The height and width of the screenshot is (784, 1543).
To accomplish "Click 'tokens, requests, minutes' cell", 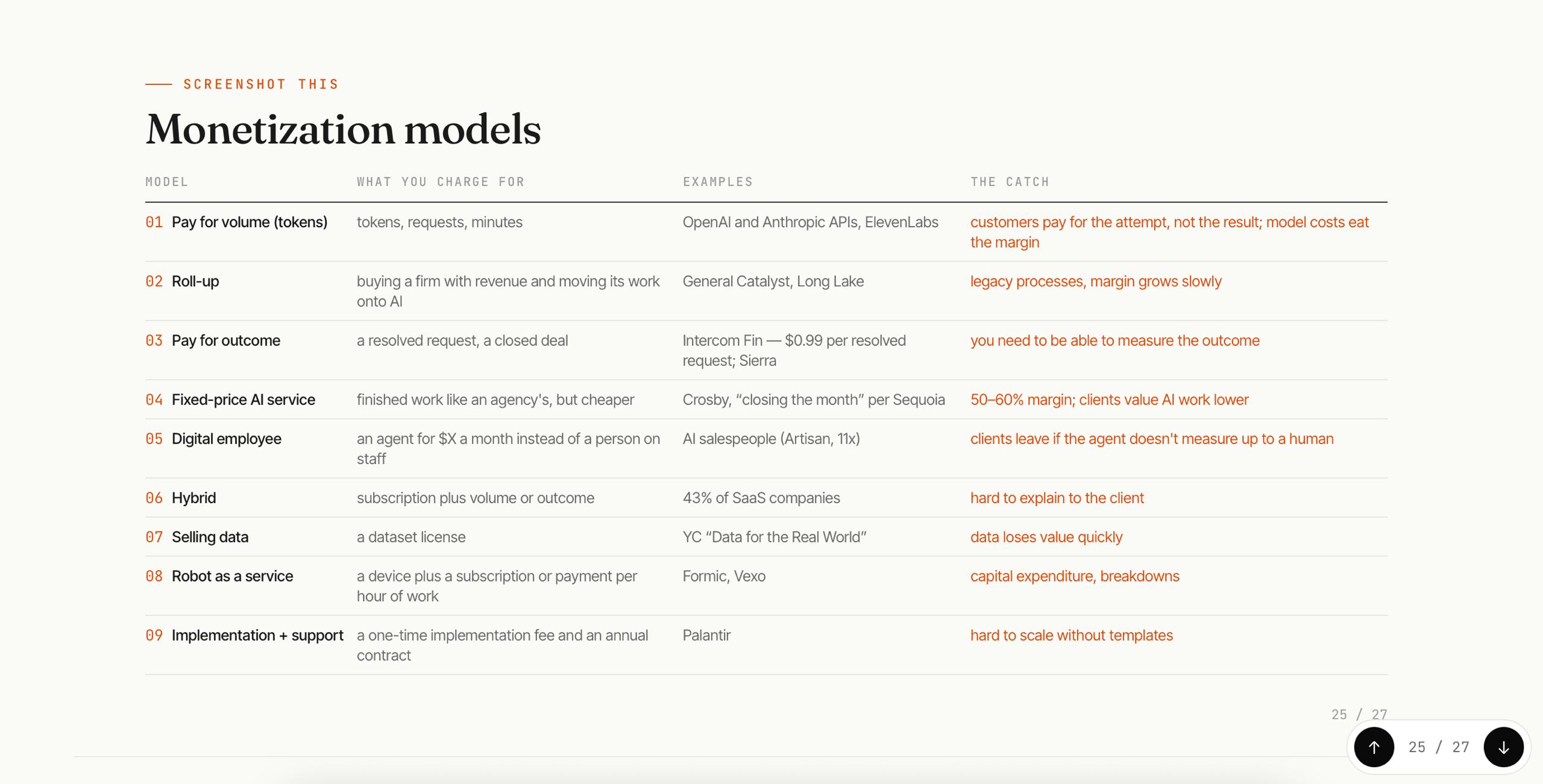I will (439, 222).
